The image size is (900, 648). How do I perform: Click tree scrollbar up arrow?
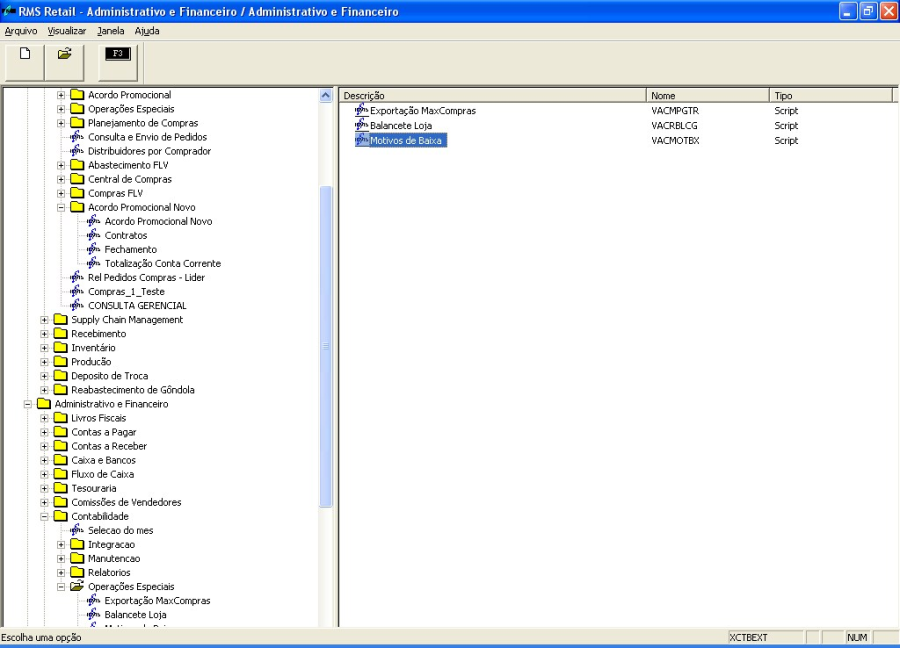pos(325,95)
